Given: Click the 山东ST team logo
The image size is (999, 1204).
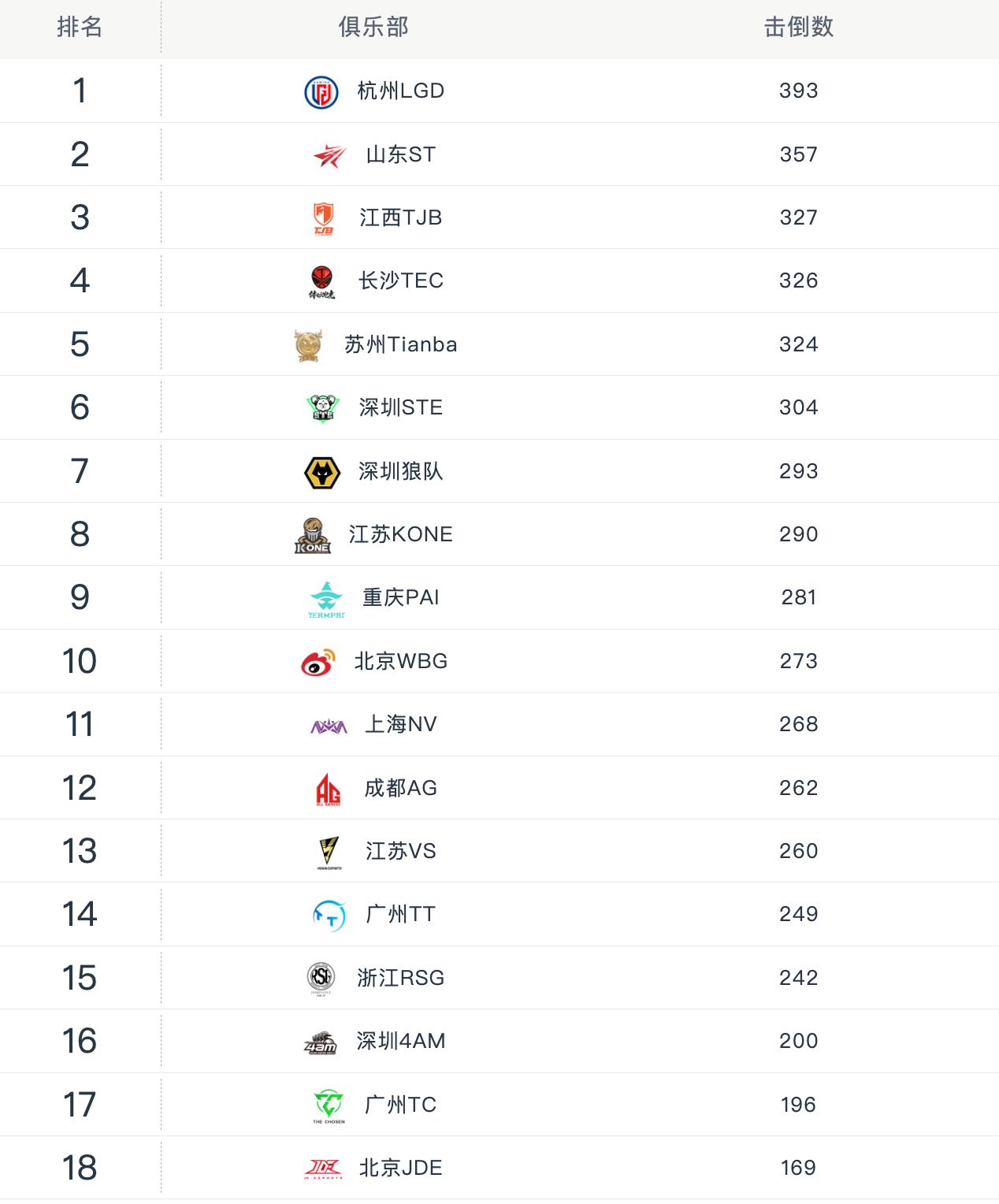Looking at the screenshot, I should click(x=329, y=155).
